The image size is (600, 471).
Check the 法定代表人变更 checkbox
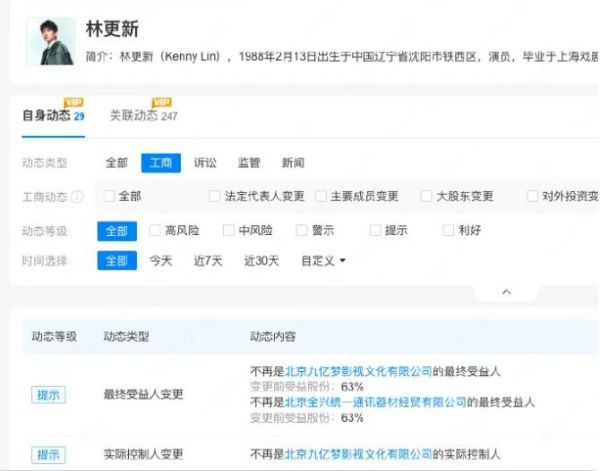(215, 196)
